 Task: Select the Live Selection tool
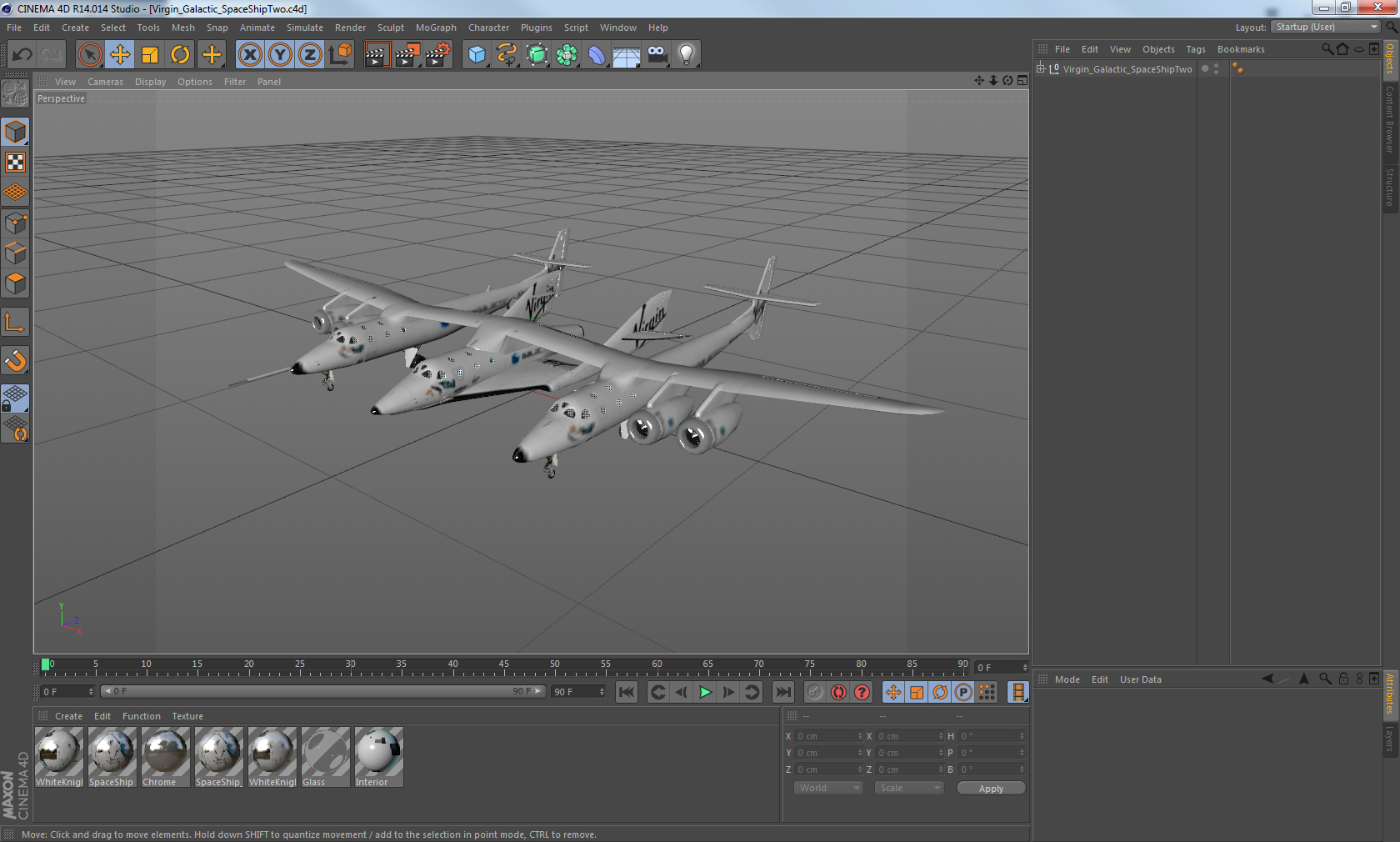coord(89,55)
